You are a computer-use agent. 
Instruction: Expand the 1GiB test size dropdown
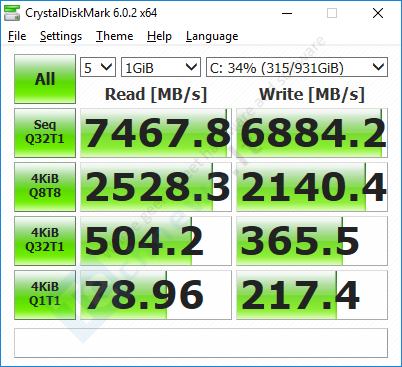pos(161,68)
